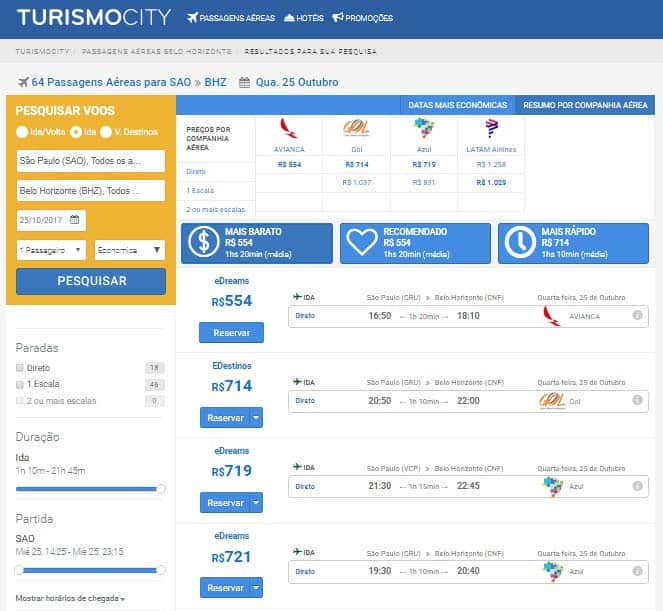Viewport: 663px width, 611px height.
Task: Click Reservar for the R$719 eDreams fare
Action: coord(225,502)
